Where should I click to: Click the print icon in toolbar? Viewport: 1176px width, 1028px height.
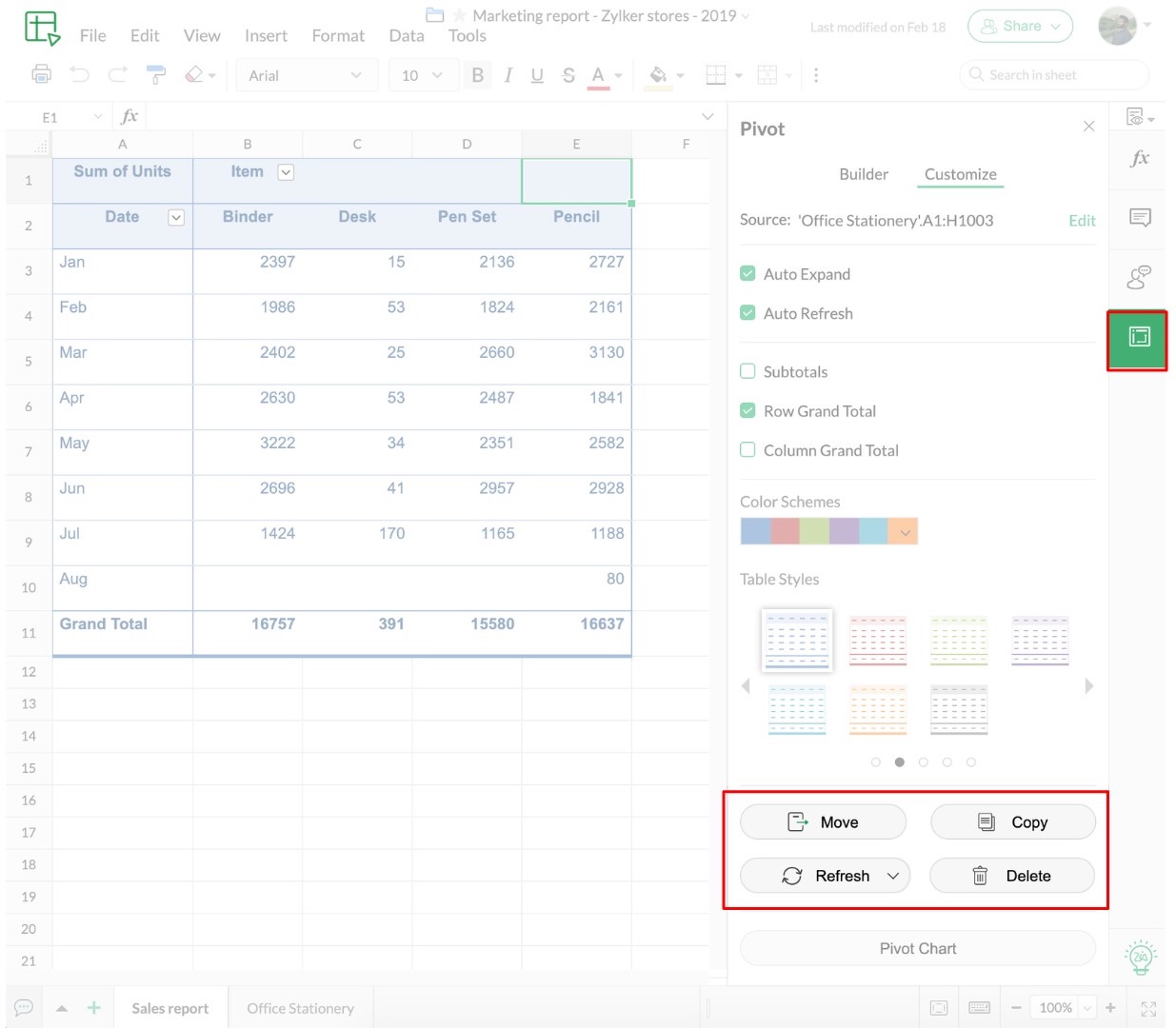click(x=41, y=74)
